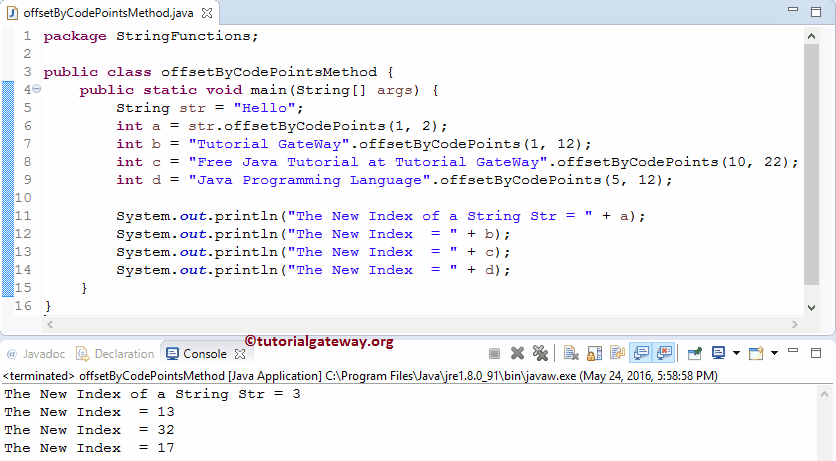Click the Open Console icon
This screenshot has height=461, width=836.
point(756,353)
